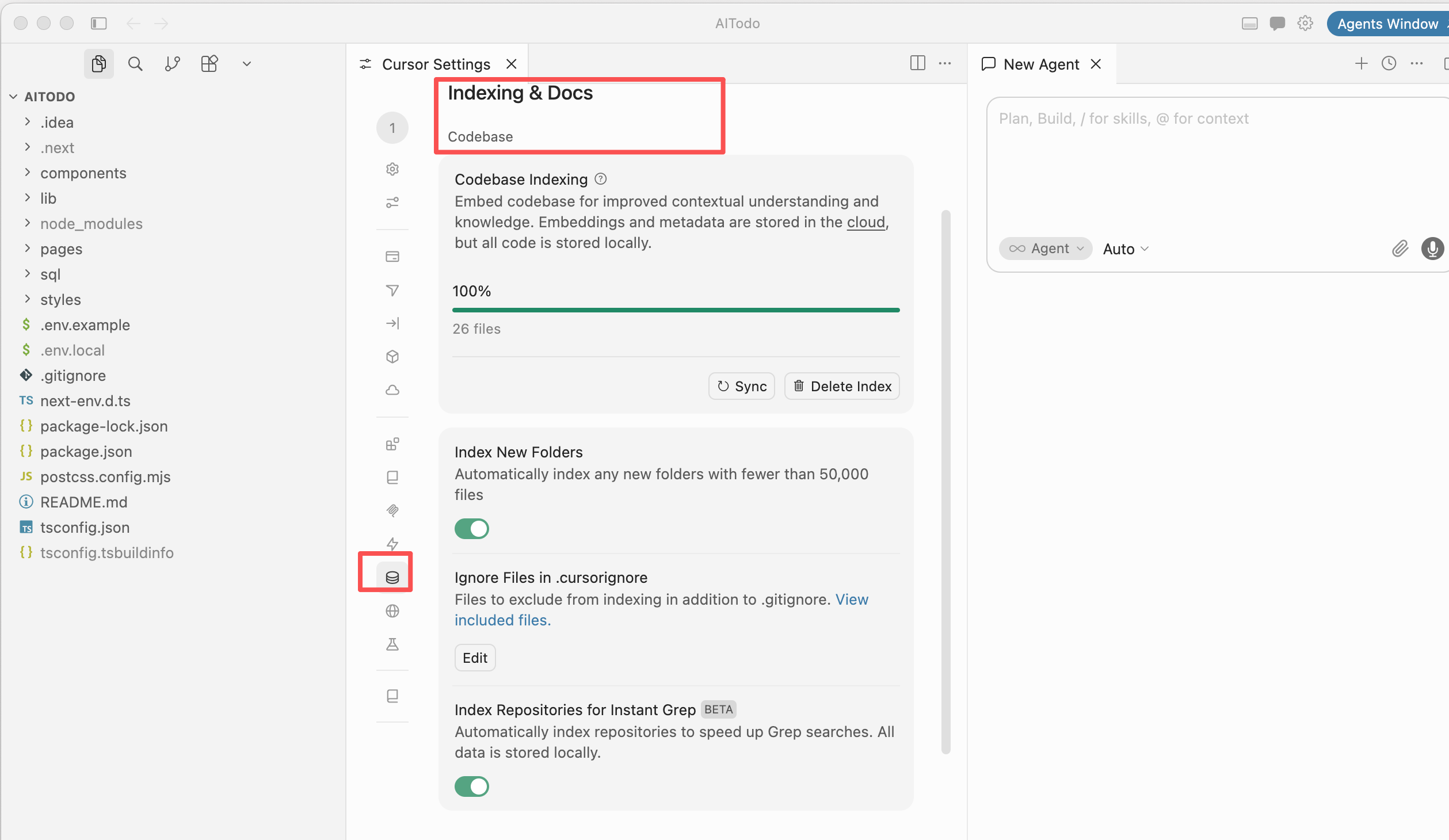Open the Auto model dropdown
Image resolution: width=1449 pixels, height=840 pixels.
pos(1126,249)
